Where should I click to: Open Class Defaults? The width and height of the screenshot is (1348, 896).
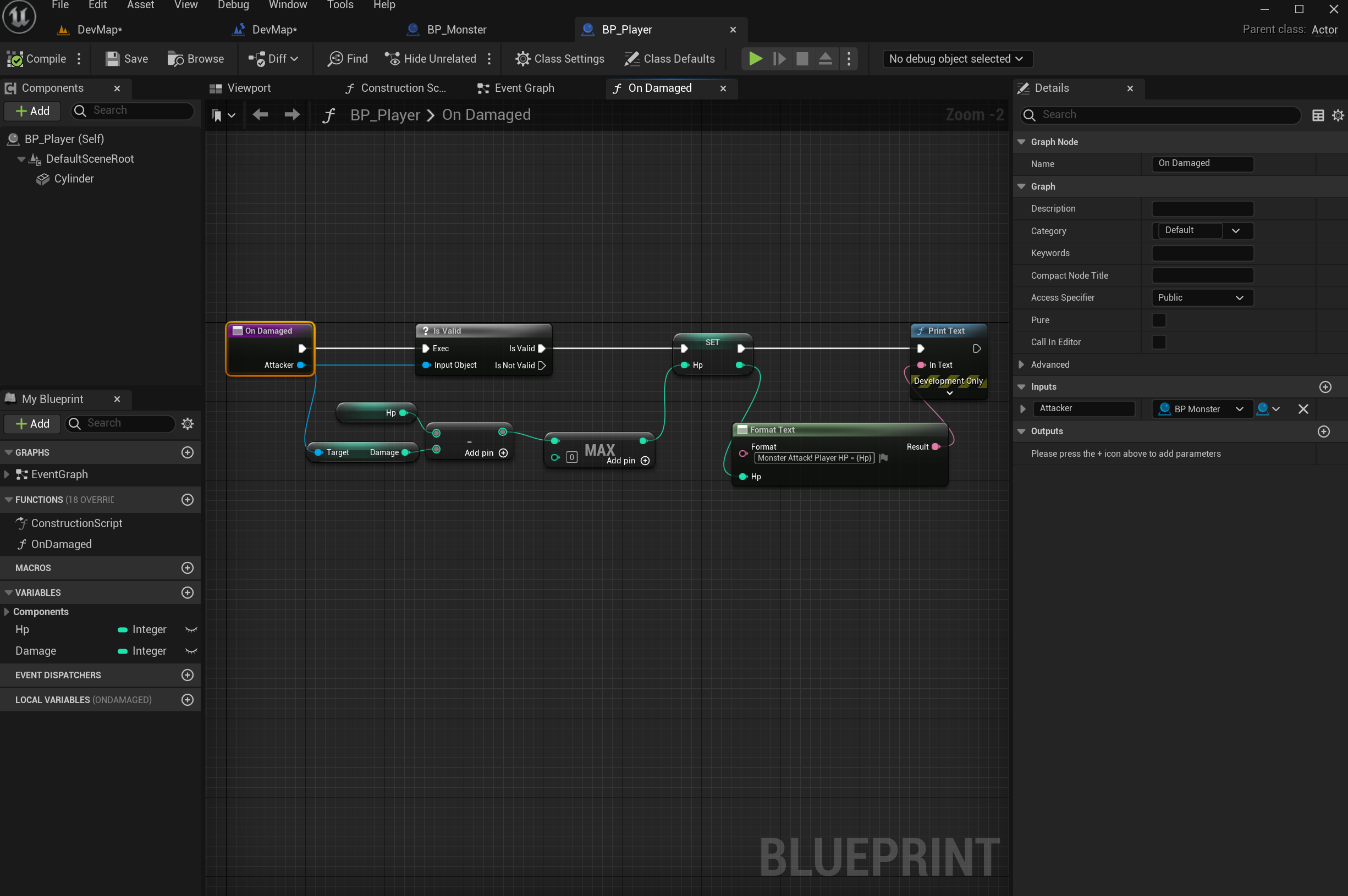[x=669, y=59]
